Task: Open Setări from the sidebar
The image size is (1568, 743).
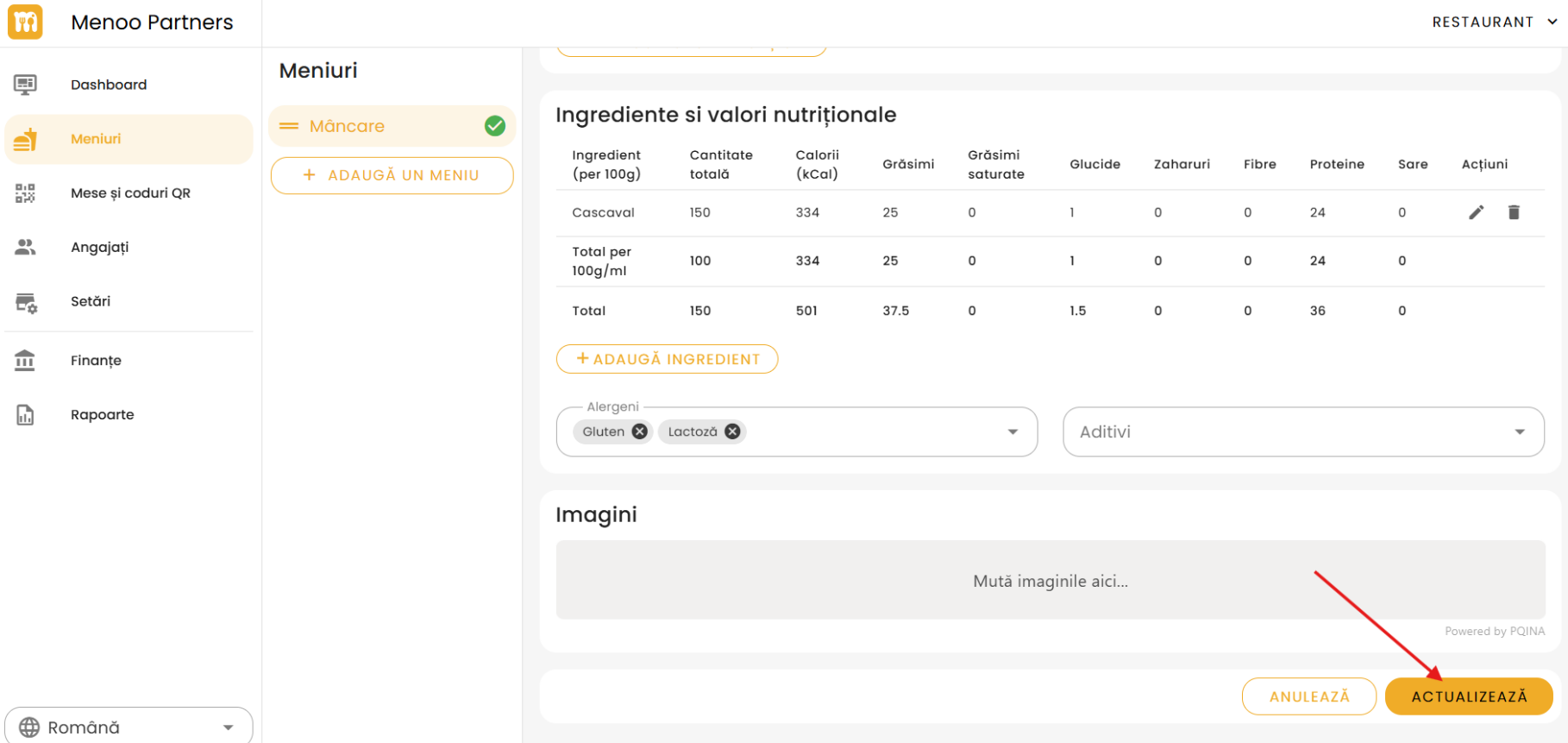Action: 91,301
